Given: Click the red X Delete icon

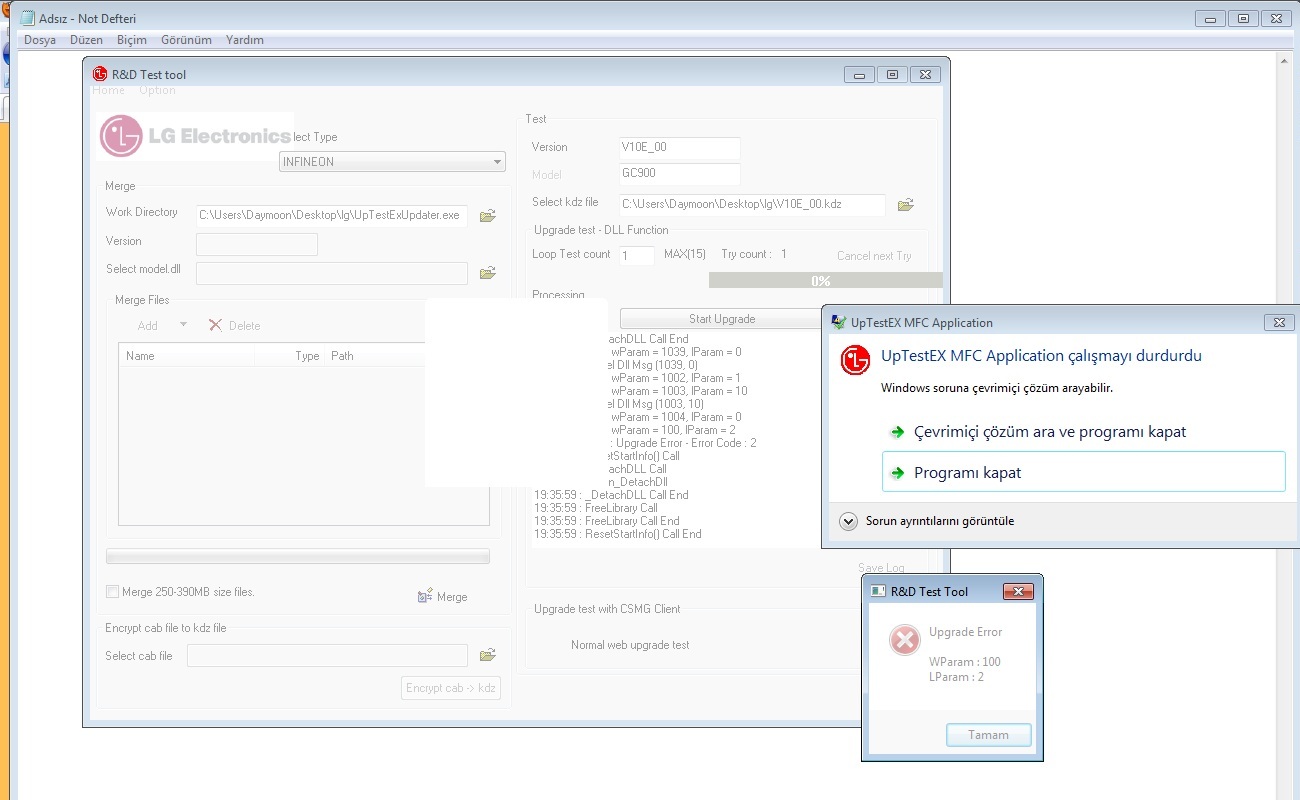Looking at the screenshot, I should pos(215,325).
